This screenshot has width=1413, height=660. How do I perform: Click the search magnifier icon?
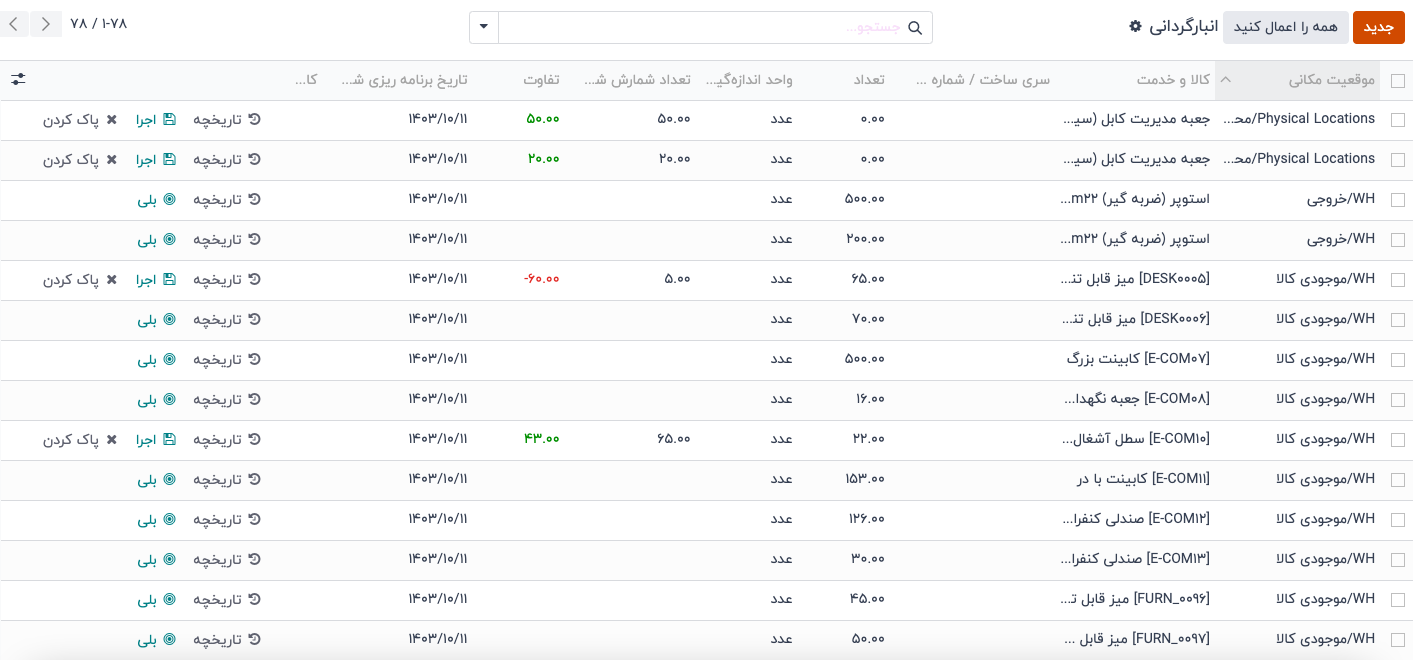pos(915,28)
